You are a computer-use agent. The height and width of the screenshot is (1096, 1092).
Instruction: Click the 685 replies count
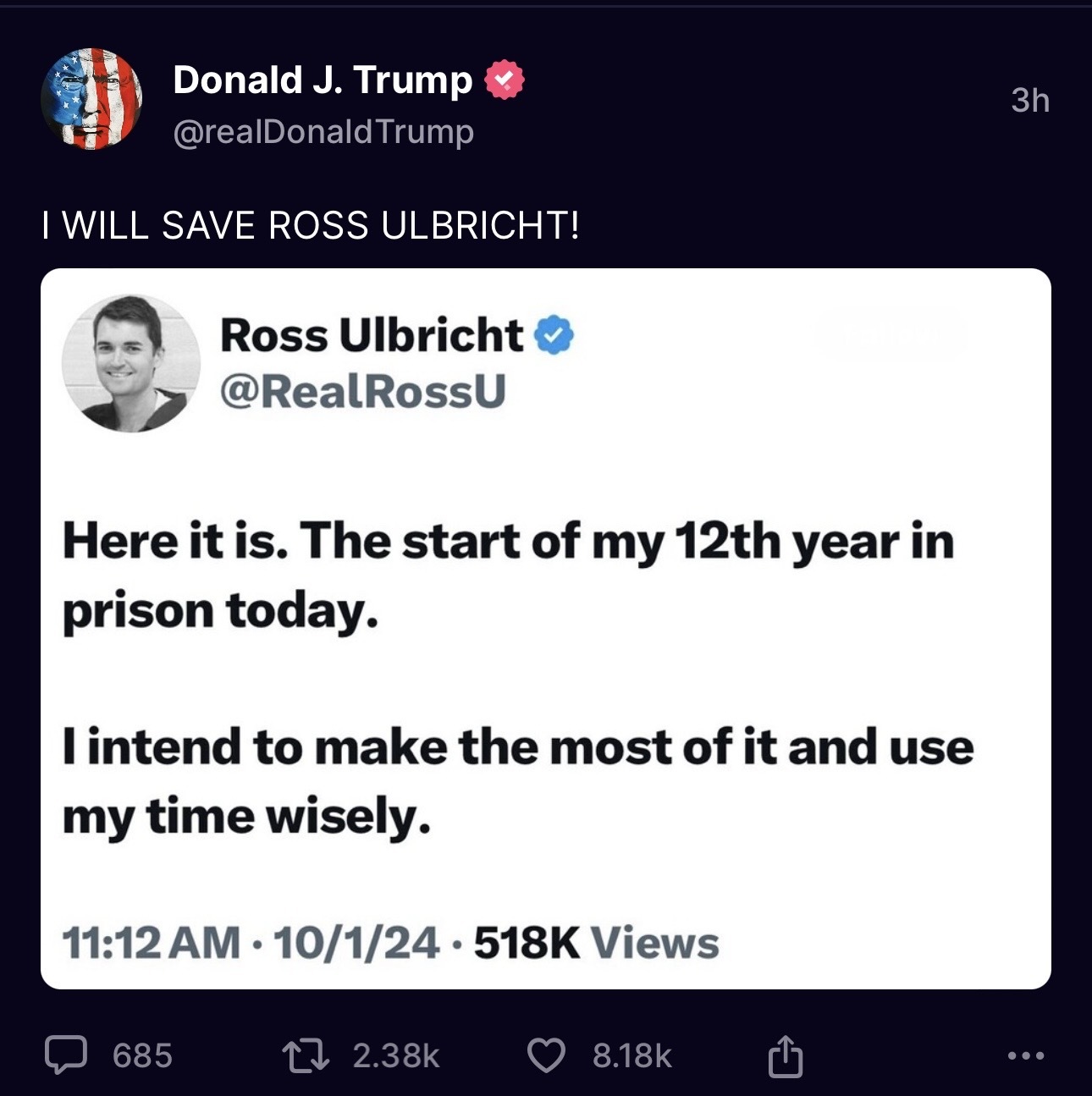(x=141, y=1055)
